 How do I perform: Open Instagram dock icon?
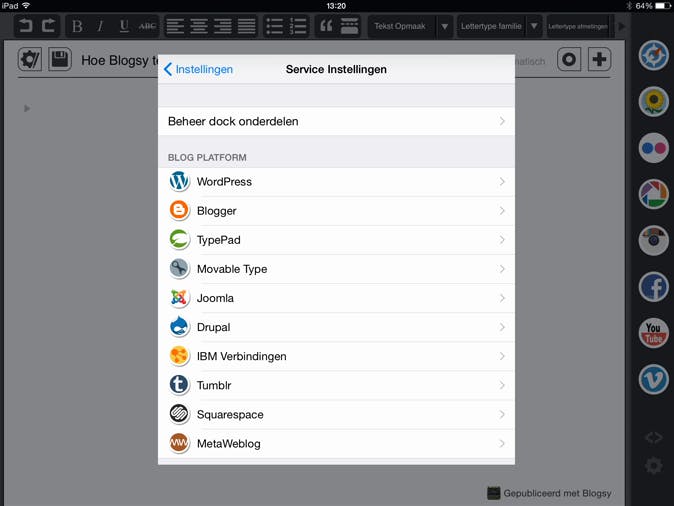pyautogui.click(x=653, y=241)
